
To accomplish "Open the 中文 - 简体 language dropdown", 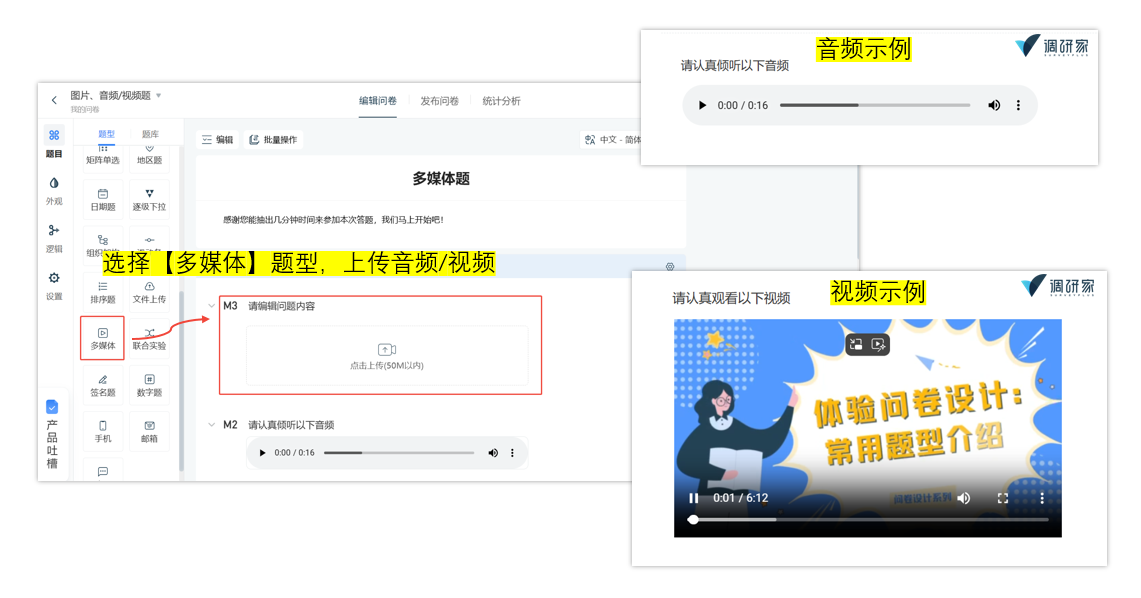I will pos(612,140).
